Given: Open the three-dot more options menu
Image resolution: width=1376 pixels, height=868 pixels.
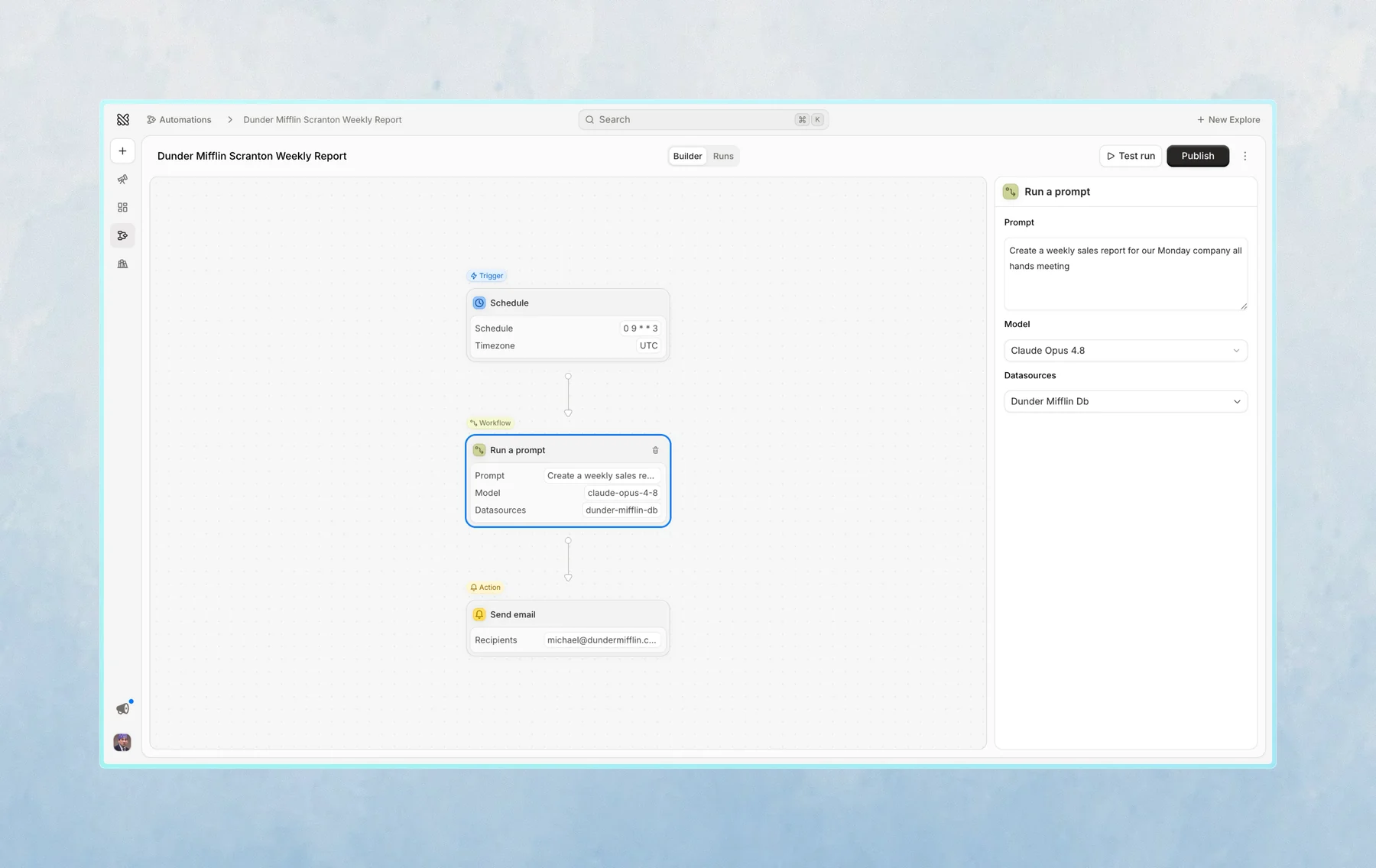Looking at the screenshot, I should pyautogui.click(x=1245, y=156).
